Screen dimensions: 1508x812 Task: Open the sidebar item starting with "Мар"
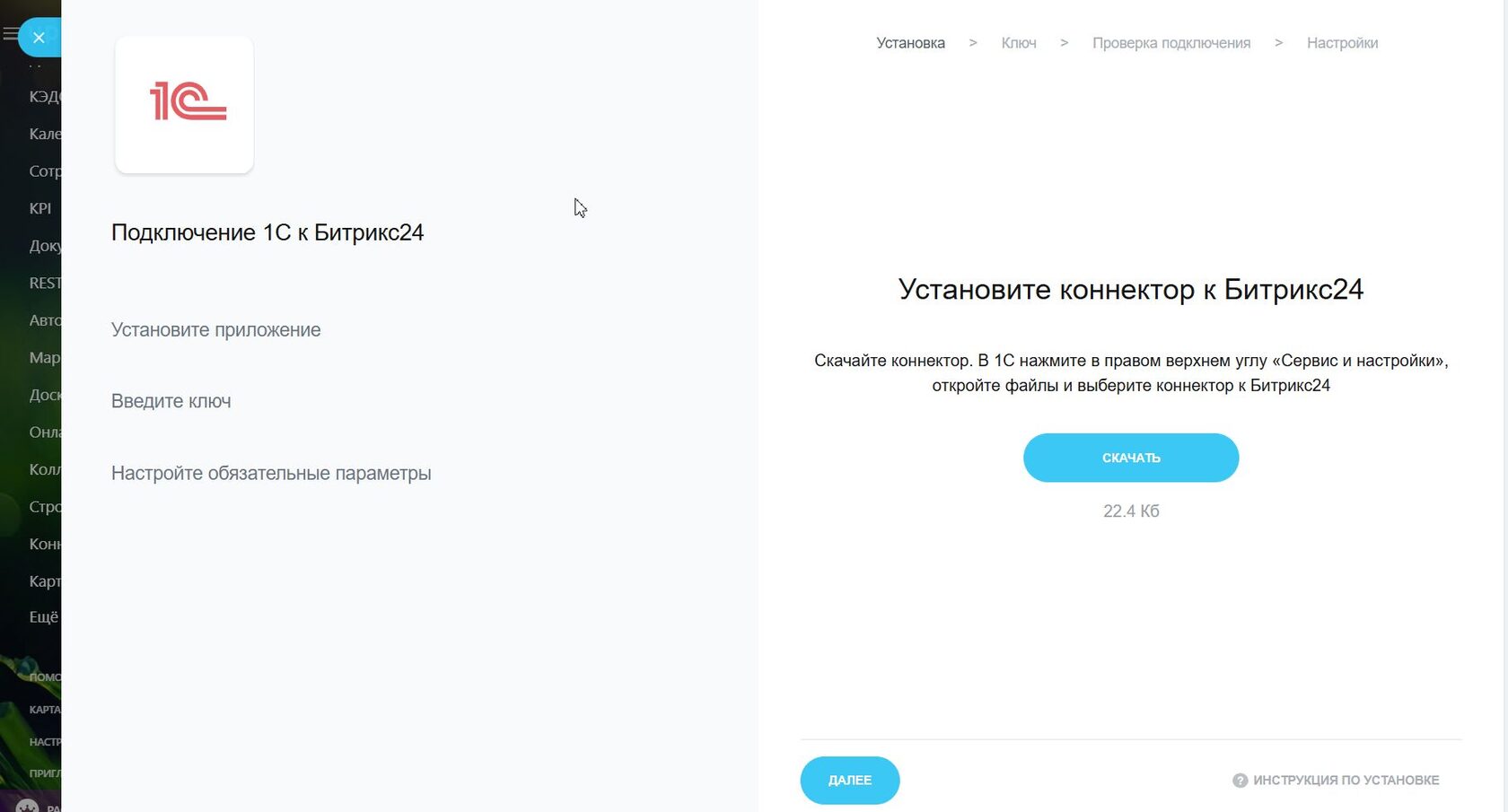pyautogui.click(x=45, y=357)
